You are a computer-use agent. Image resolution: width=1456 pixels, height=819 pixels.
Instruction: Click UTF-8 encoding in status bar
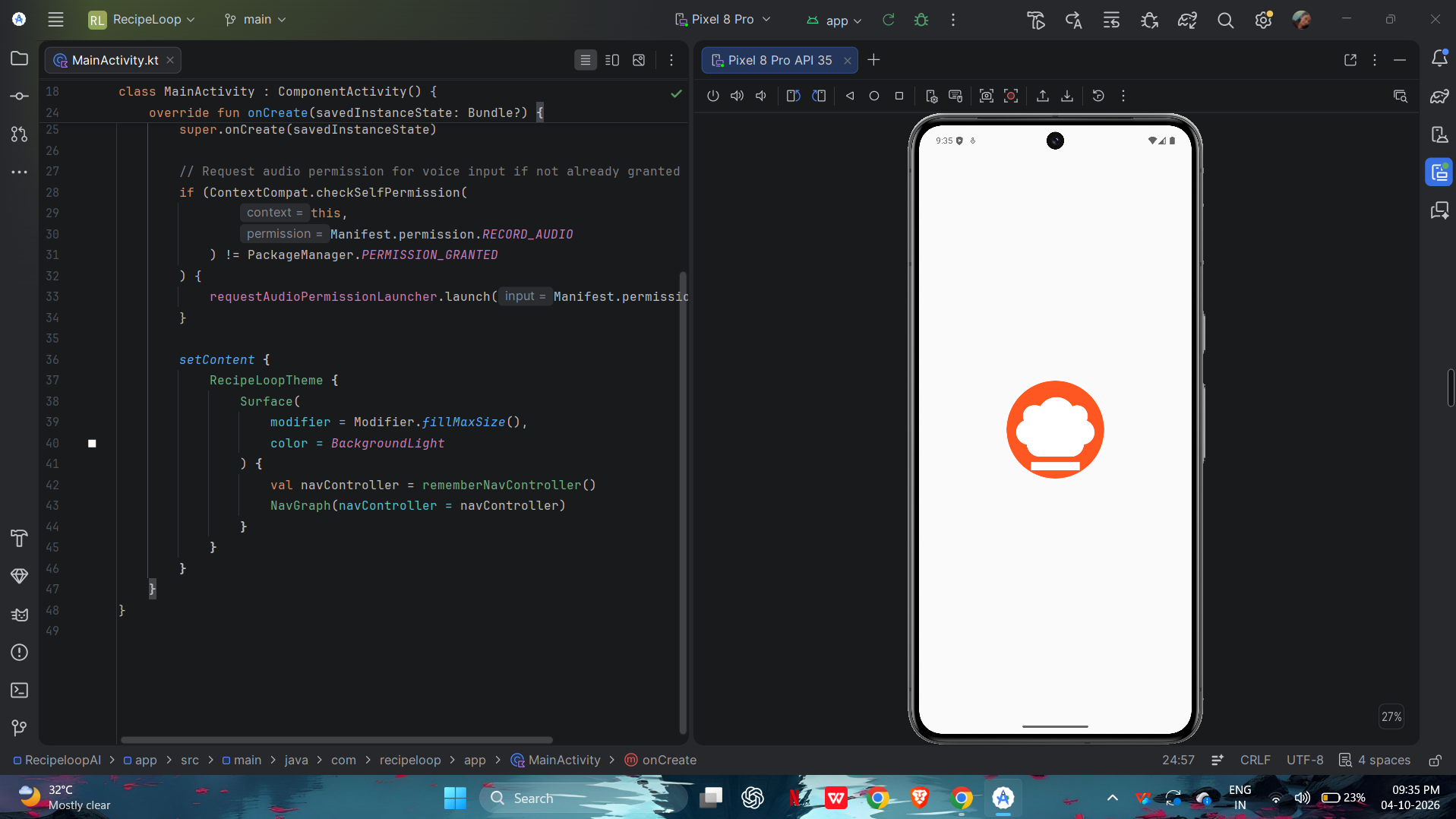pyautogui.click(x=1305, y=760)
